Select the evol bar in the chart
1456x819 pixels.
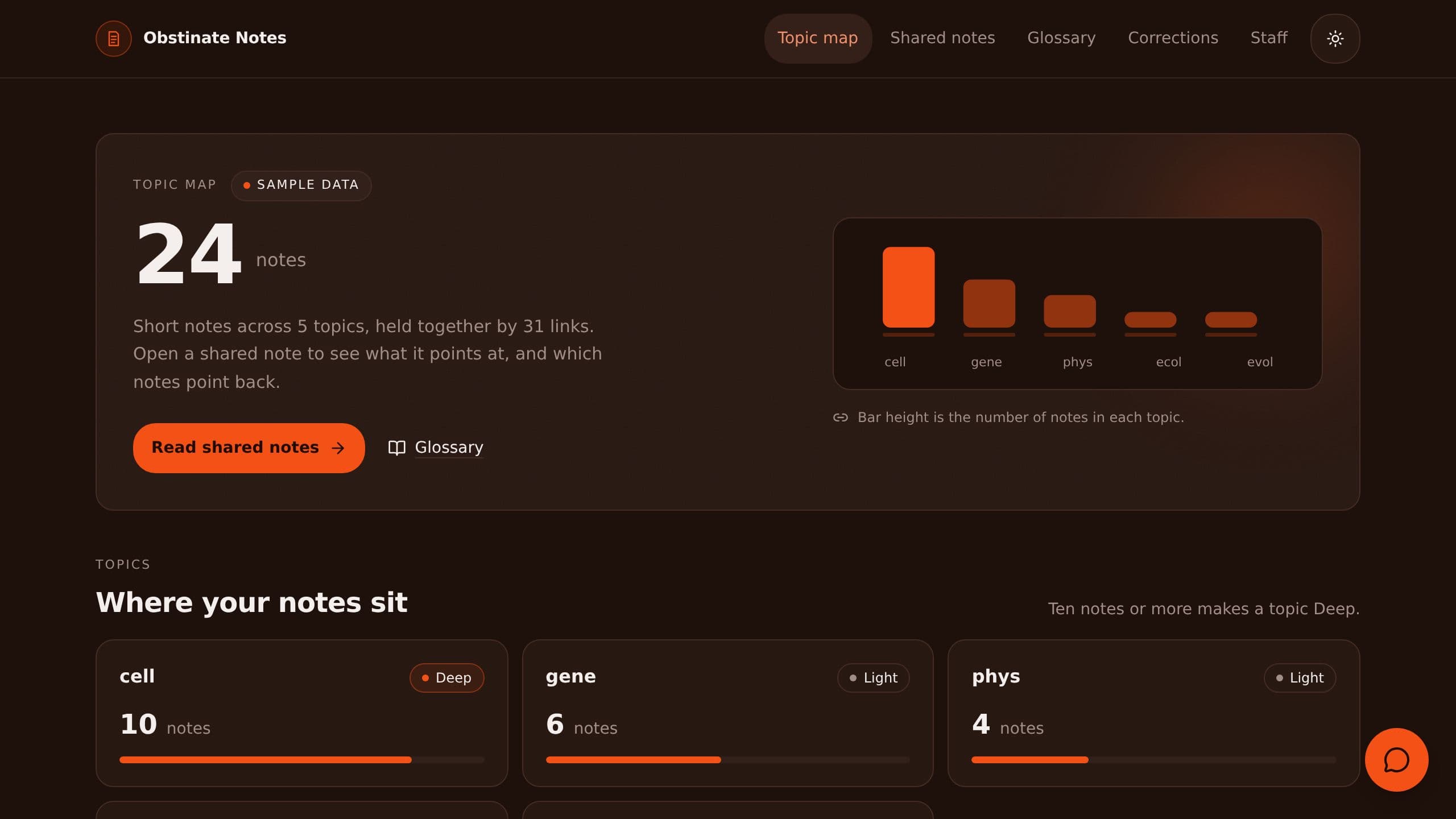pyautogui.click(x=1231, y=320)
